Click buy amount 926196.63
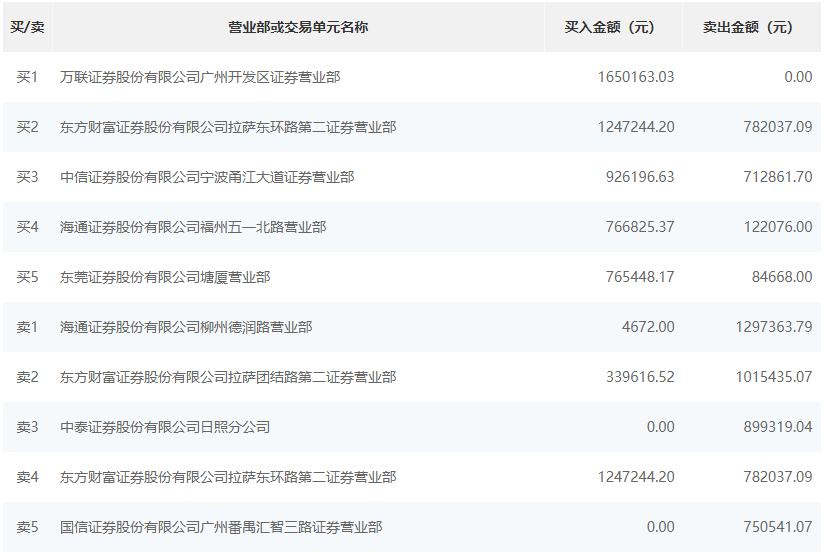 (640, 177)
